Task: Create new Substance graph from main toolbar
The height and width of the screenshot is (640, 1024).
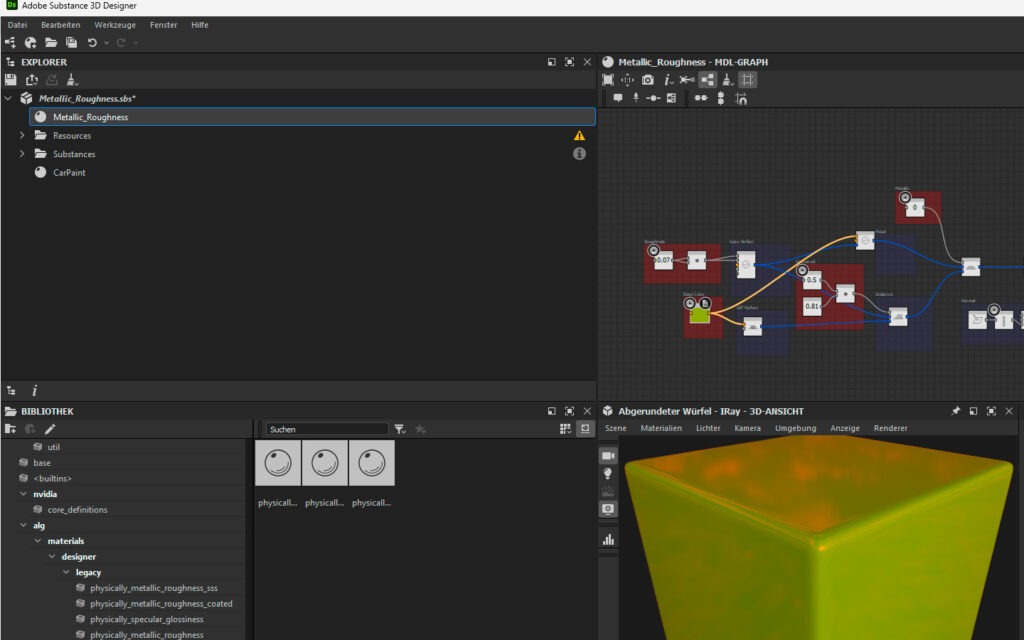Action: pyautogui.click(x=10, y=42)
